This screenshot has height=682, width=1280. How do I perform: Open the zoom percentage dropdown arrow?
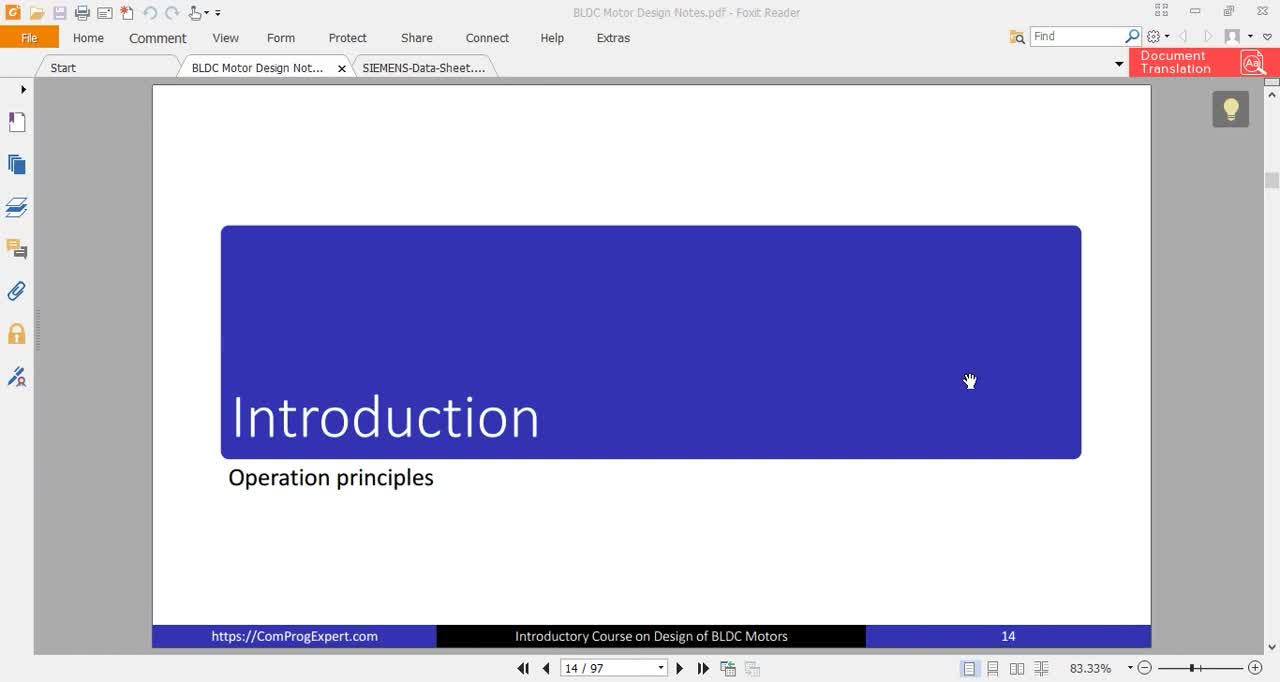coord(1130,668)
